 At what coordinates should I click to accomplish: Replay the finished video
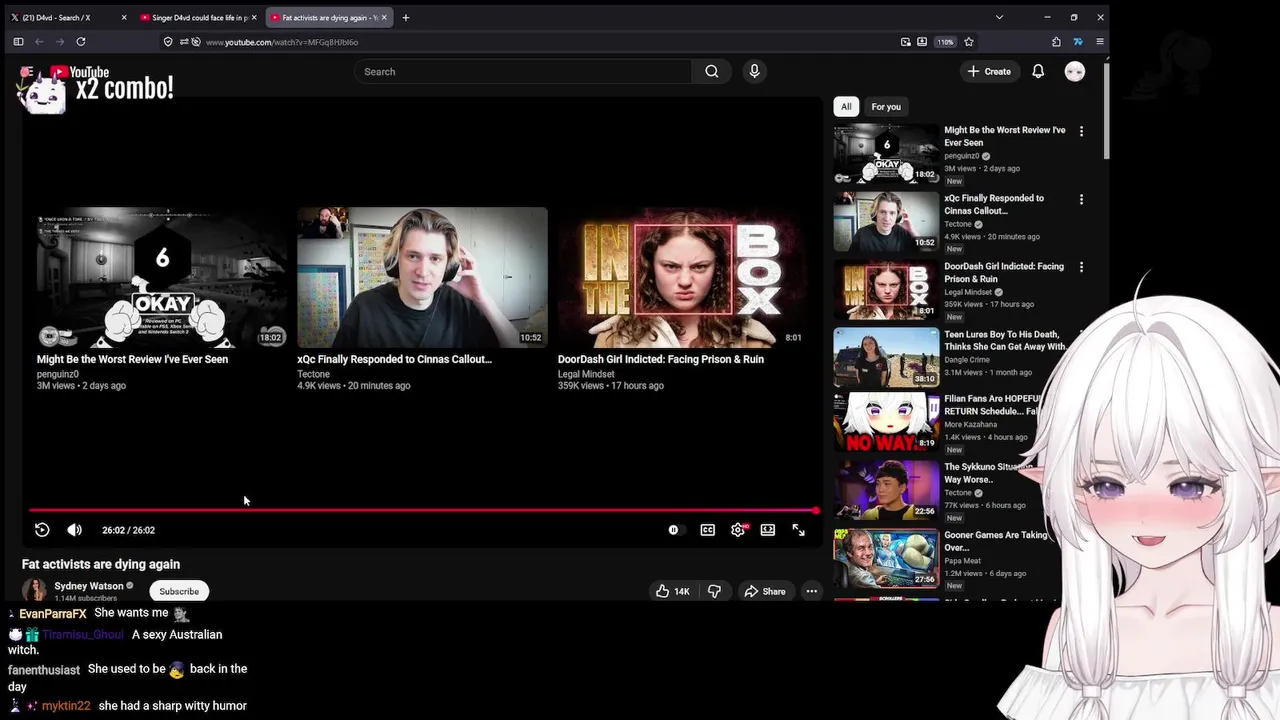(42, 530)
